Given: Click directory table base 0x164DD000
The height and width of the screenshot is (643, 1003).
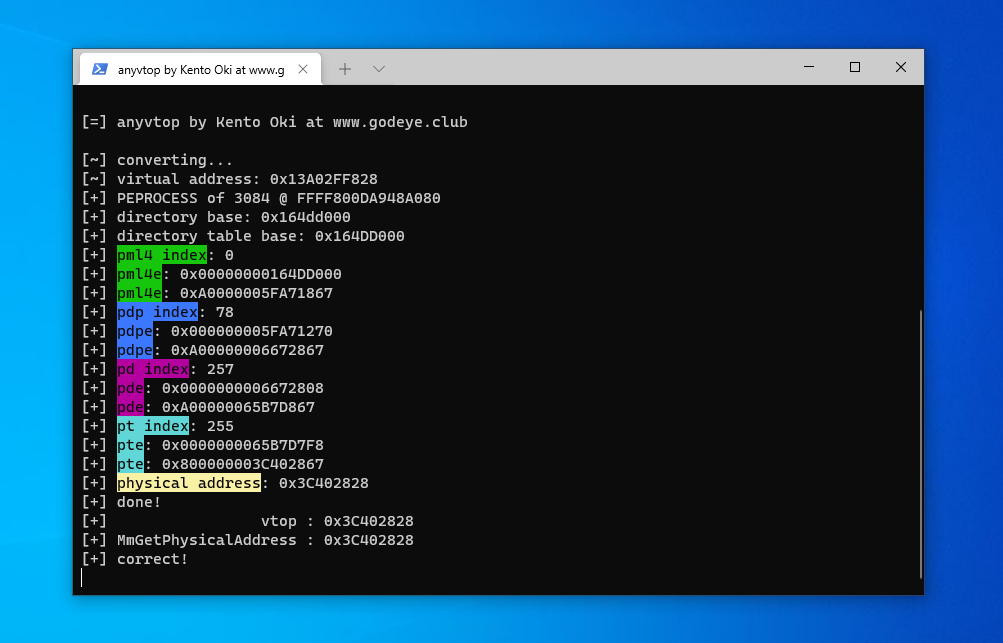Looking at the screenshot, I should point(359,236).
